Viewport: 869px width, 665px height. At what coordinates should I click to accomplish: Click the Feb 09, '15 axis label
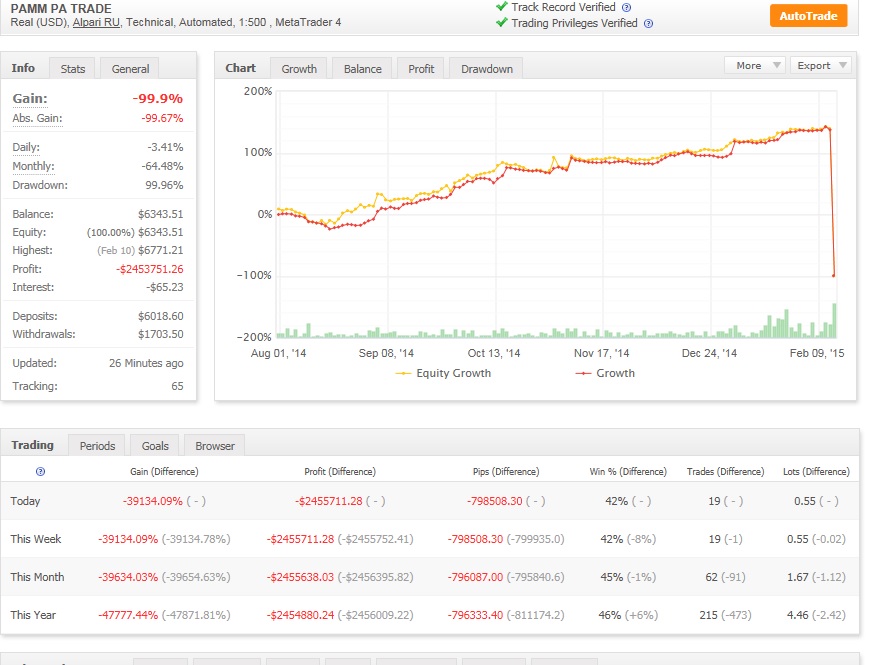click(x=817, y=354)
